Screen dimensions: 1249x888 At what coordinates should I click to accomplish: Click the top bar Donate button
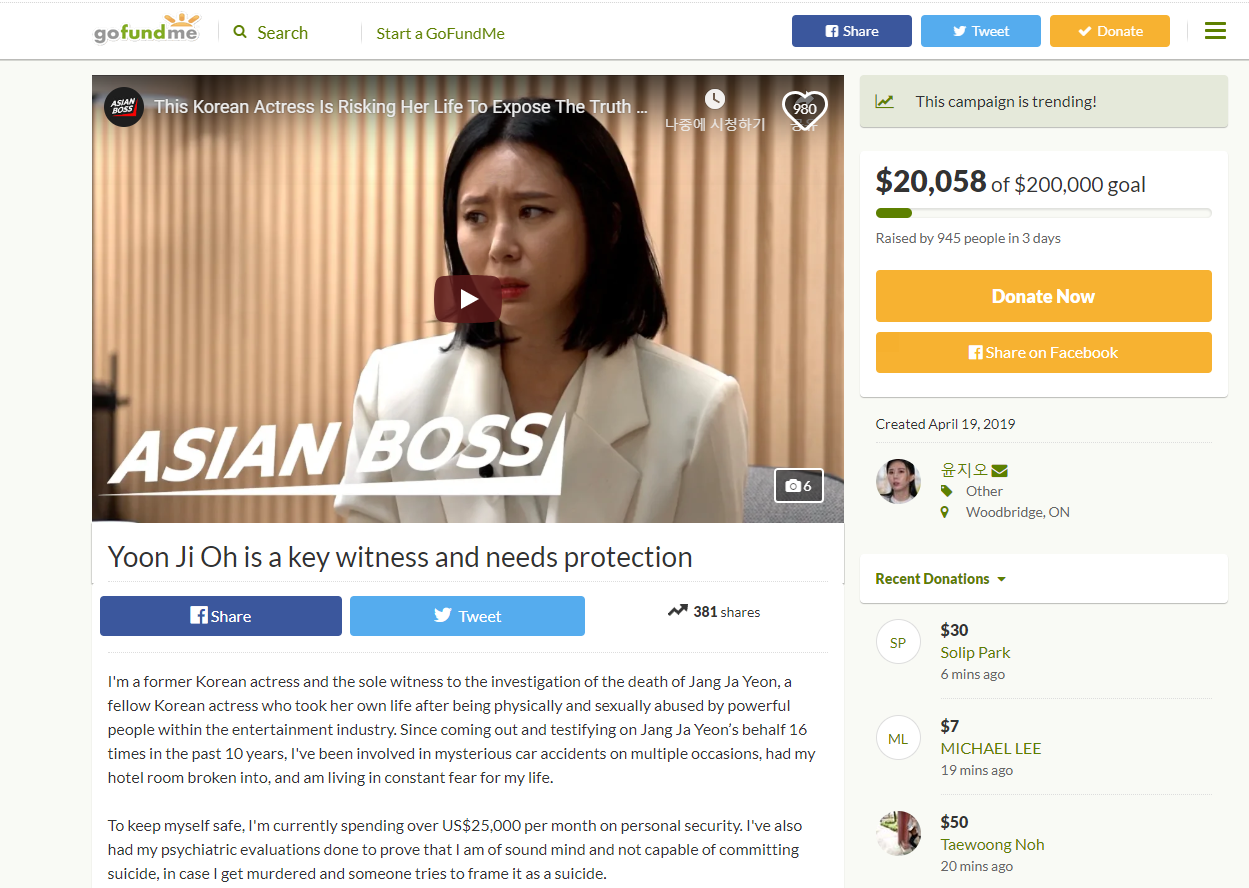pyautogui.click(x=1109, y=31)
